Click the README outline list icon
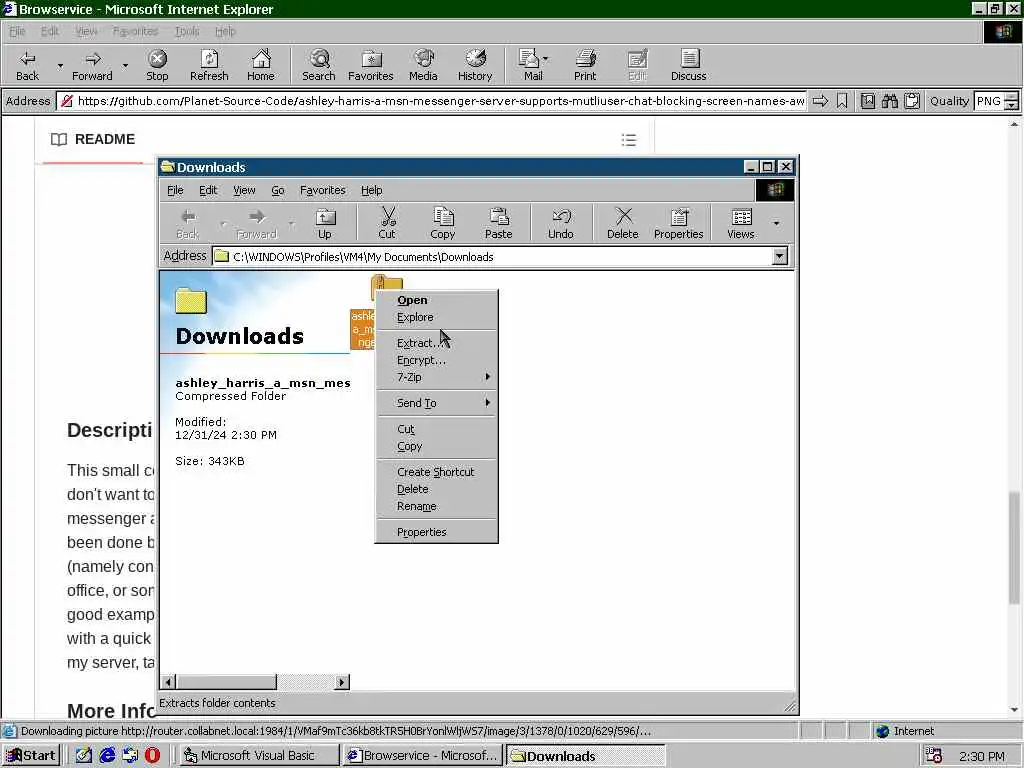The image size is (1024, 768). click(x=629, y=140)
